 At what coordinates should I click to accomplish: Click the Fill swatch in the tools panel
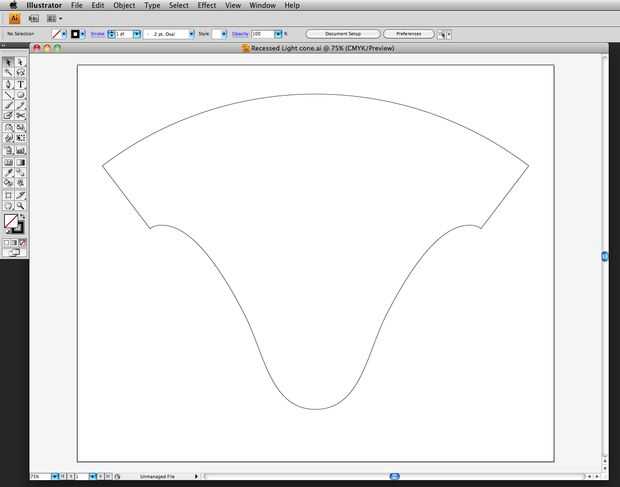(10, 221)
